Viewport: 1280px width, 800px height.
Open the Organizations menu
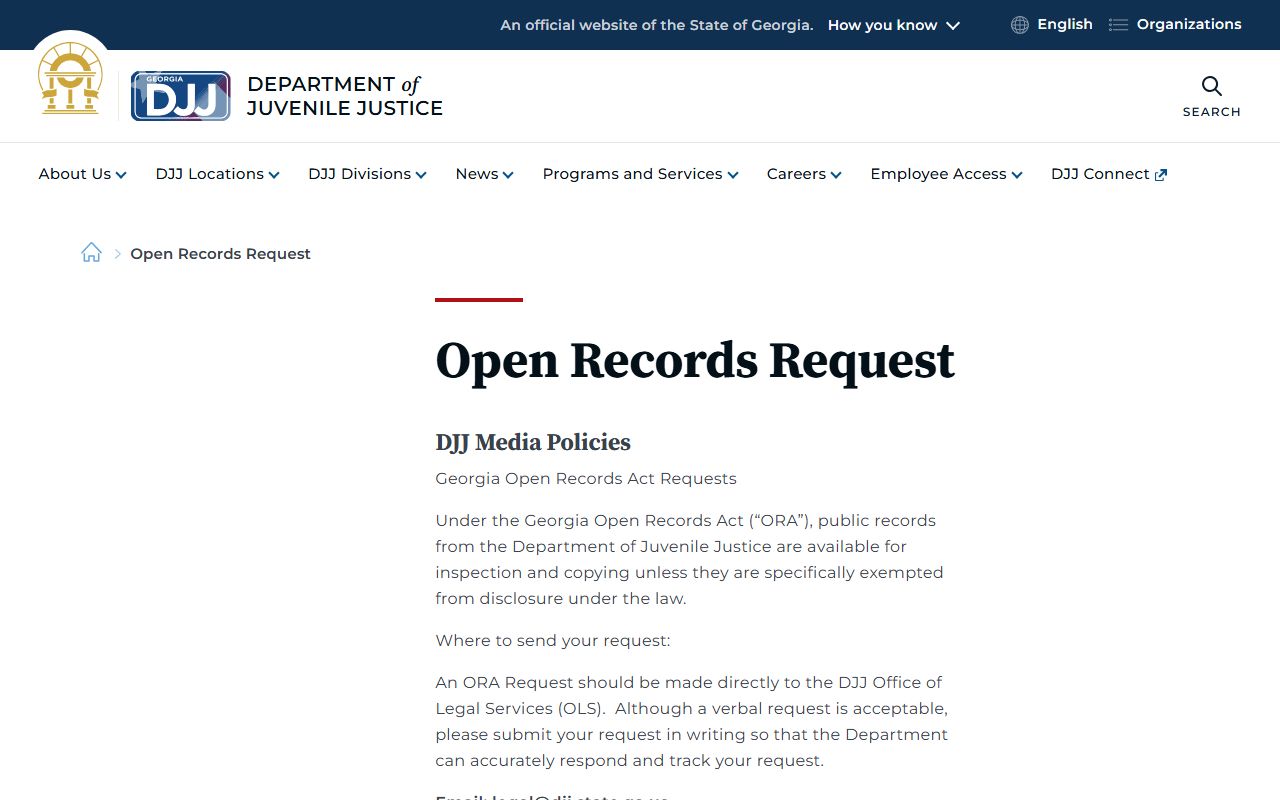[x=1189, y=24]
